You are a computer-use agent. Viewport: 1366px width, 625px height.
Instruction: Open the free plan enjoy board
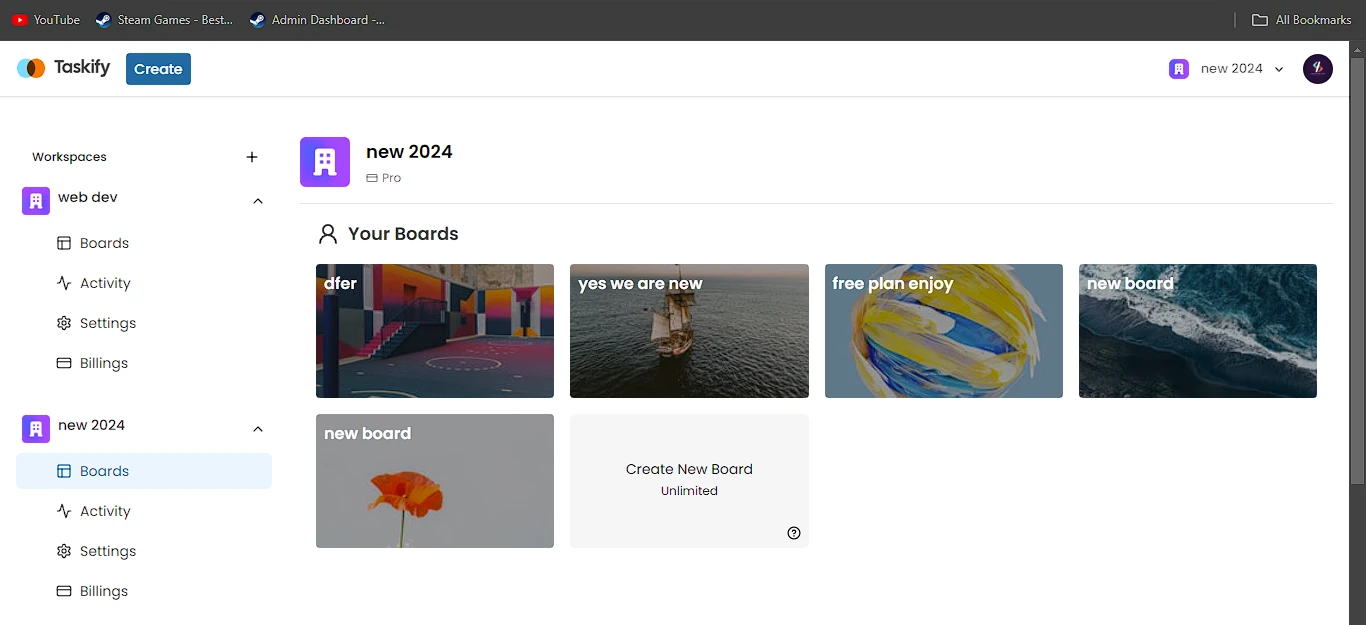(x=944, y=331)
